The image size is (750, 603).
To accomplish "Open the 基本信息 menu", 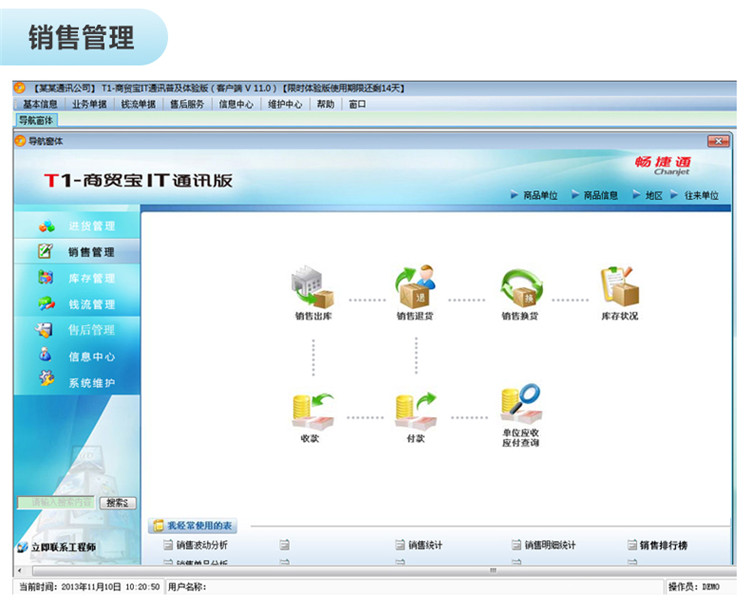I will [x=40, y=104].
